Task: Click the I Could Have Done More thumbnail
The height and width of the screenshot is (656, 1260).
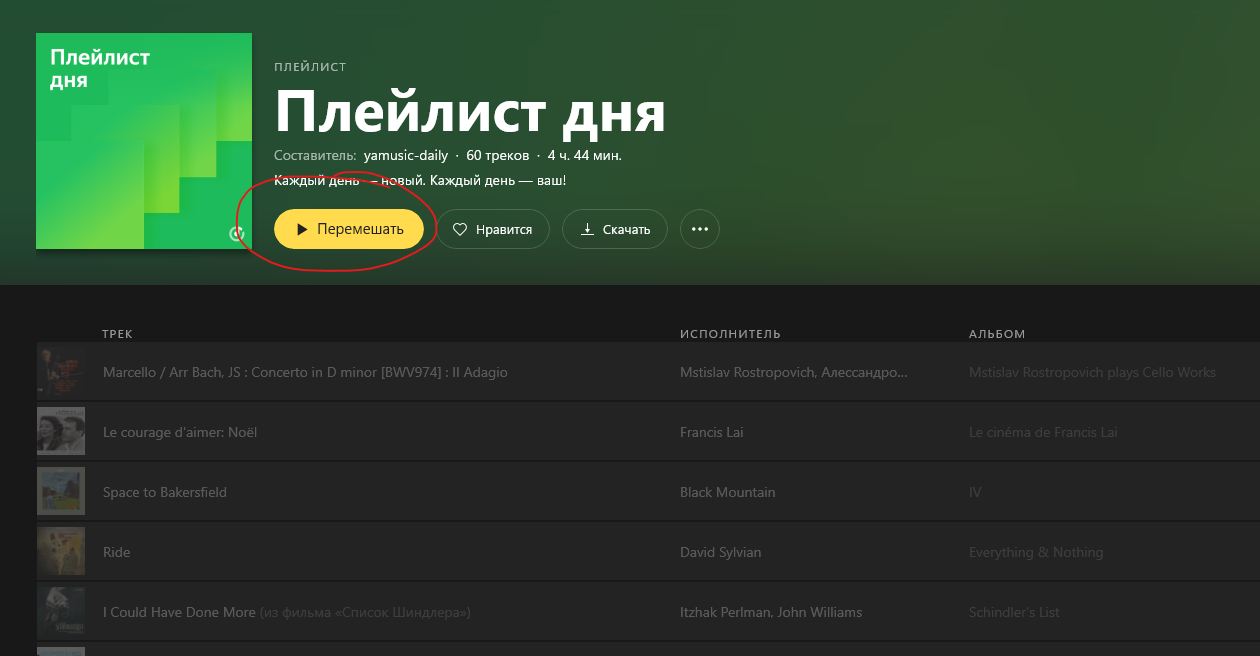Action: [x=61, y=612]
